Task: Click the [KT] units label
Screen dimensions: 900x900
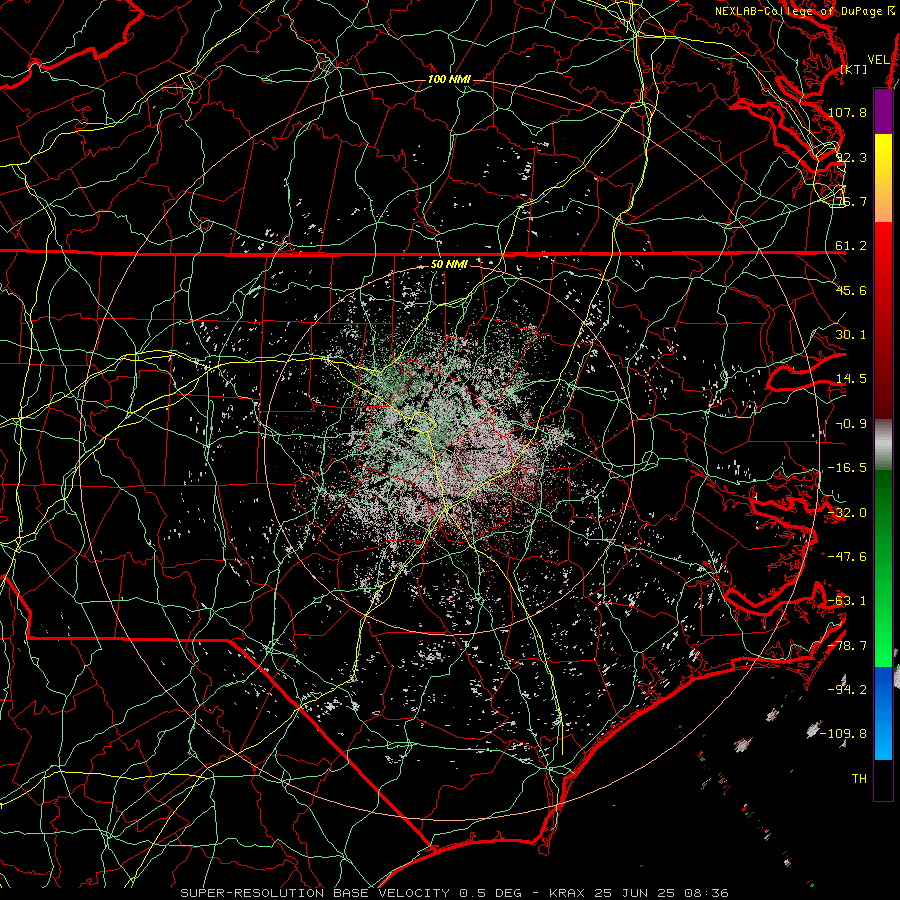Action: [854, 69]
